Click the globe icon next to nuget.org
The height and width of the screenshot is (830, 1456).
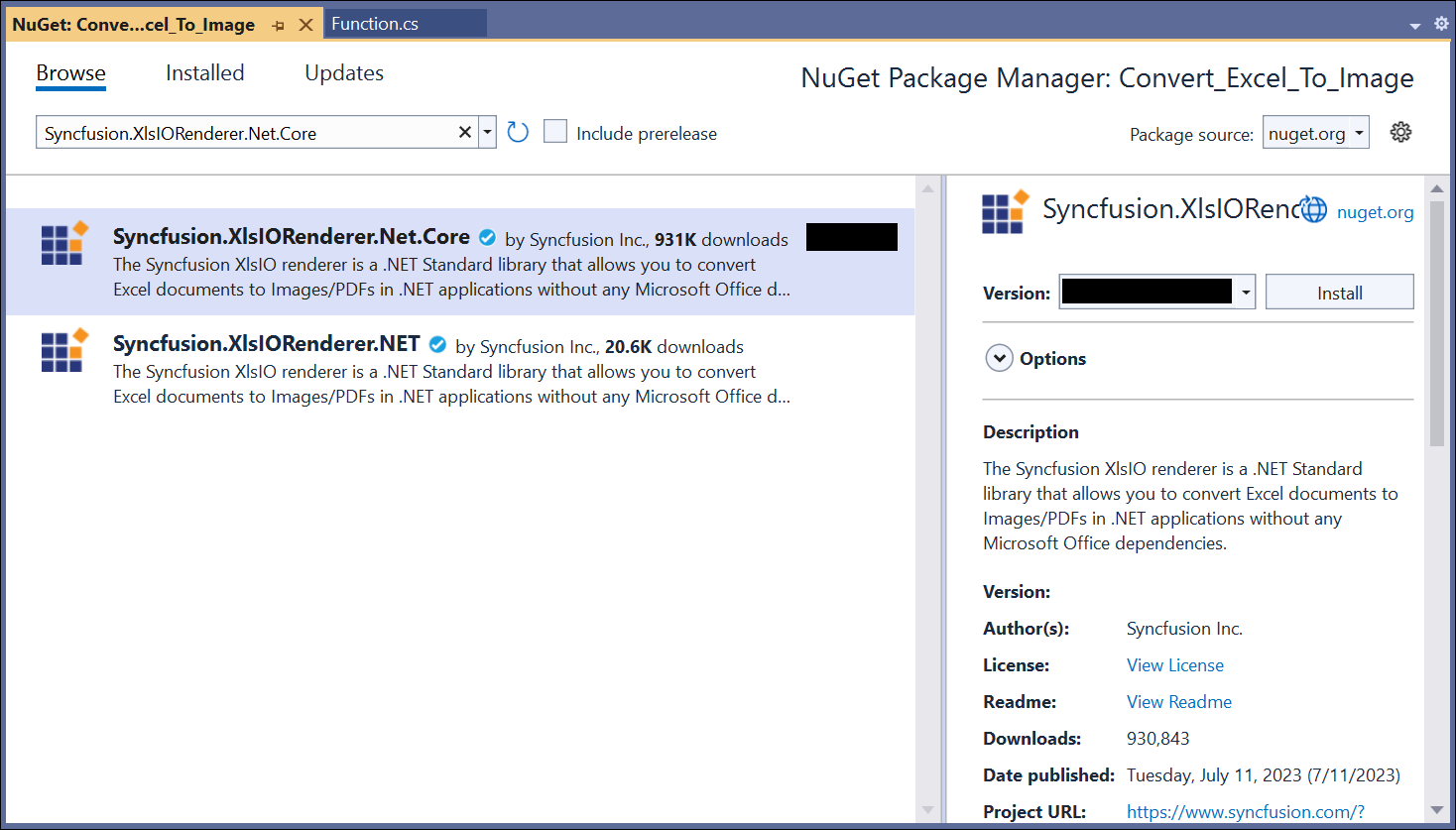click(x=1314, y=210)
